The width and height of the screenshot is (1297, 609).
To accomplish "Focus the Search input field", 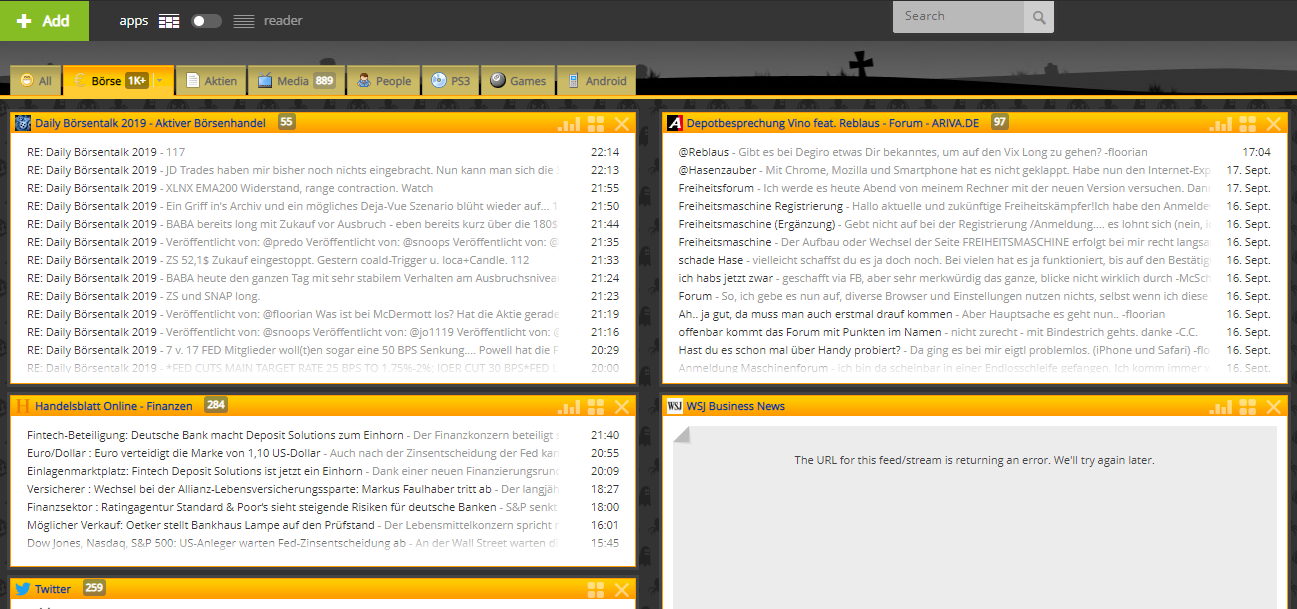I will tap(959, 16).
